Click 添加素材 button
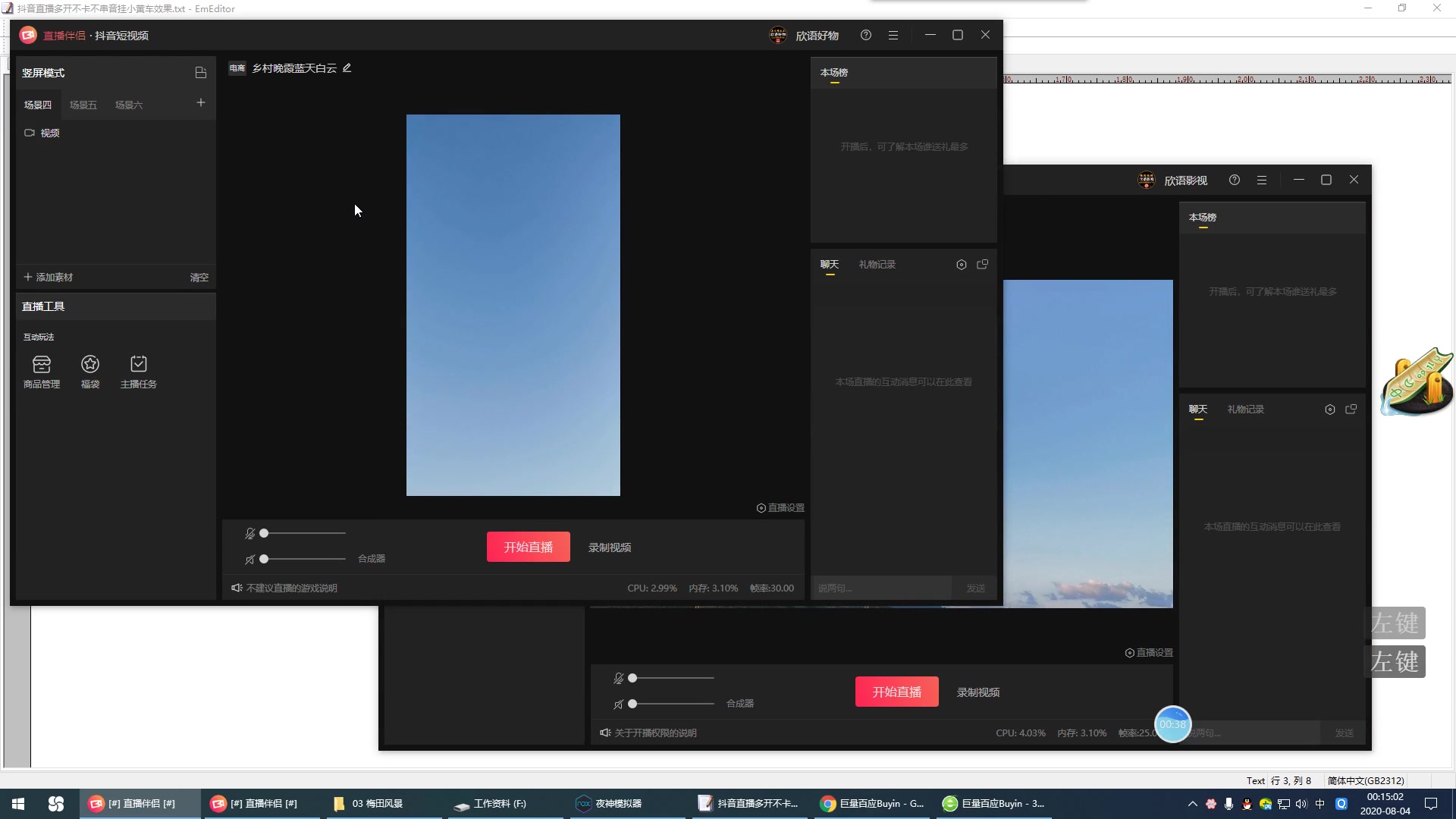Image resolution: width=1456 pixels, height=819 pixels. [x=48, y=278]
